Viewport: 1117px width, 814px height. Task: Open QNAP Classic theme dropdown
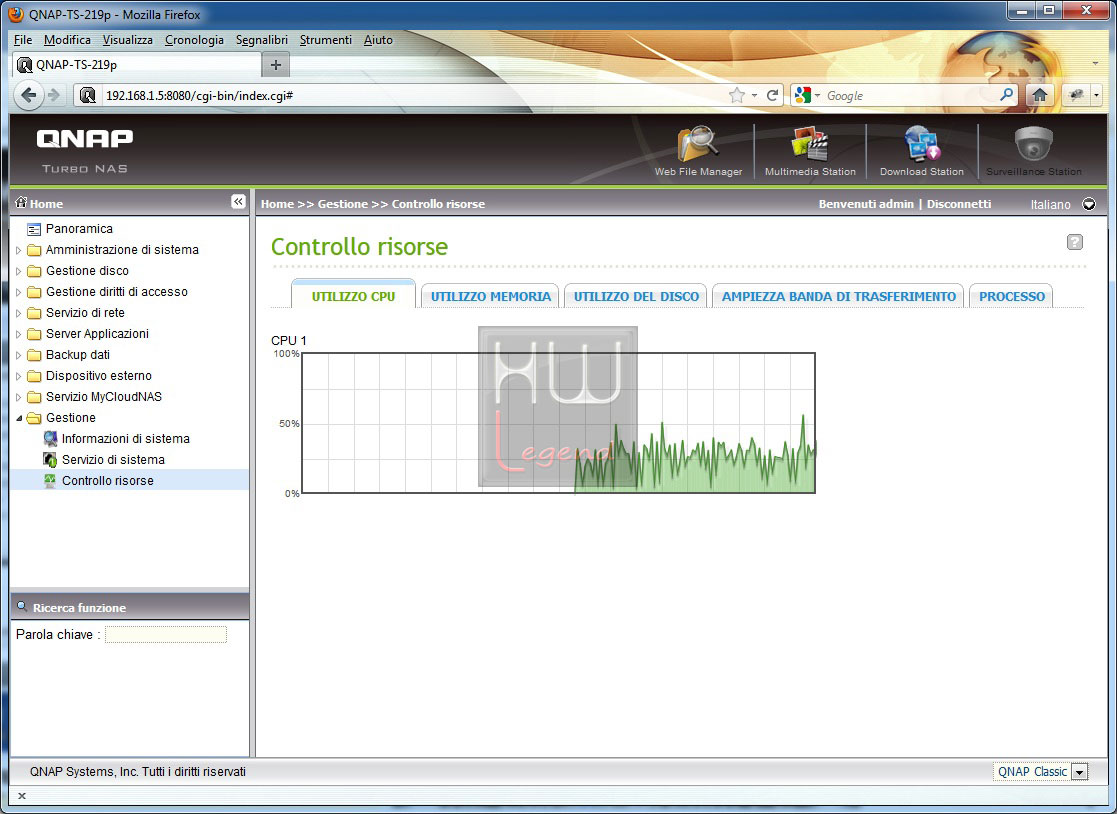(1080, 772)
